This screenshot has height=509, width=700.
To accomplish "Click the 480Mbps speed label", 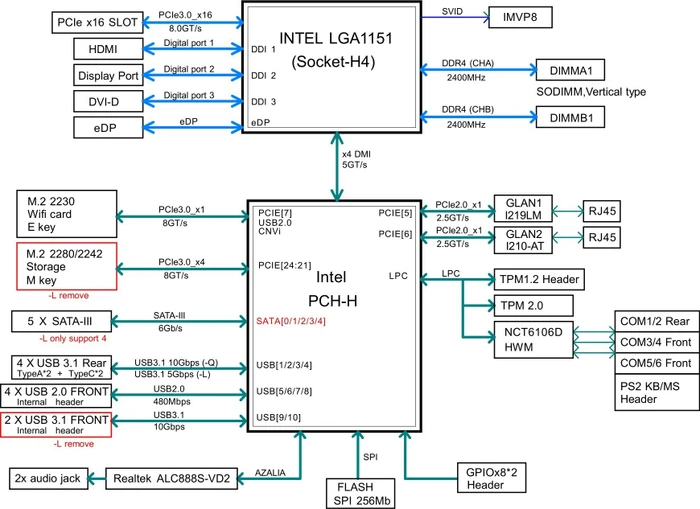I will [172, 401].
